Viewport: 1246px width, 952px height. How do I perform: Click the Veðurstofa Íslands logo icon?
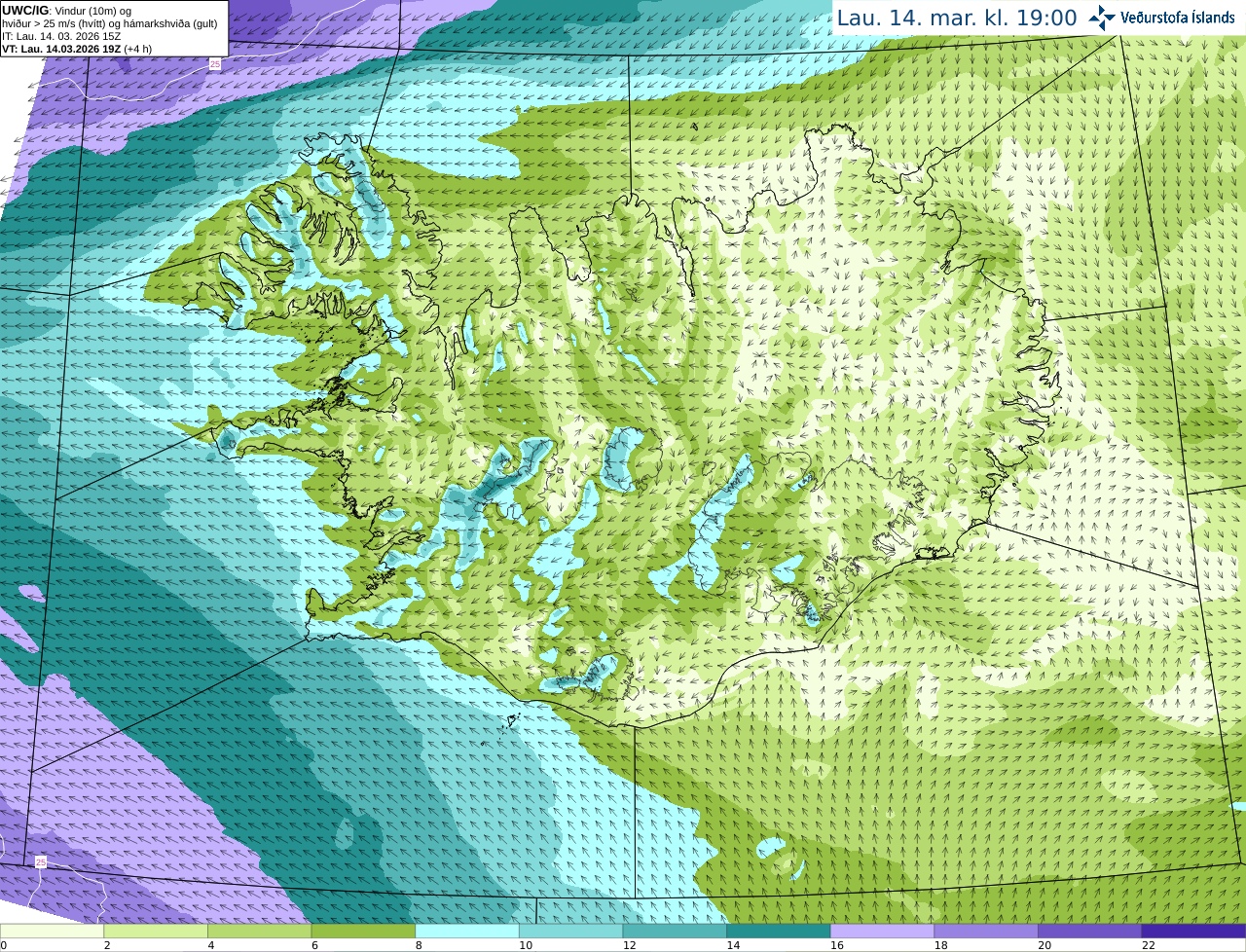1102,18
